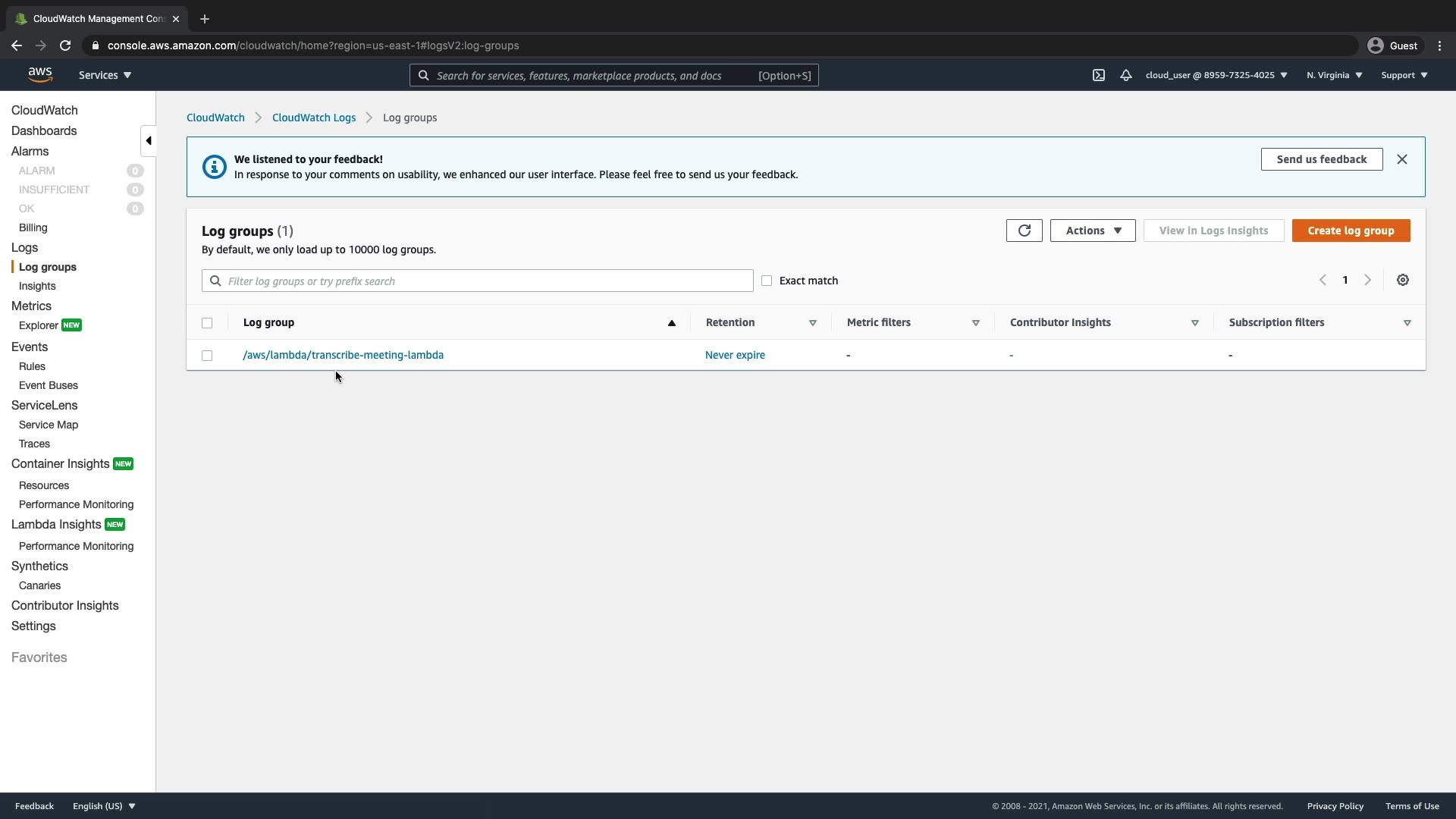The image size is (1456, 819).
Task: Open /aws/lambda/transcribe-meeting-lambda log group link
Action: click(343, 355)
